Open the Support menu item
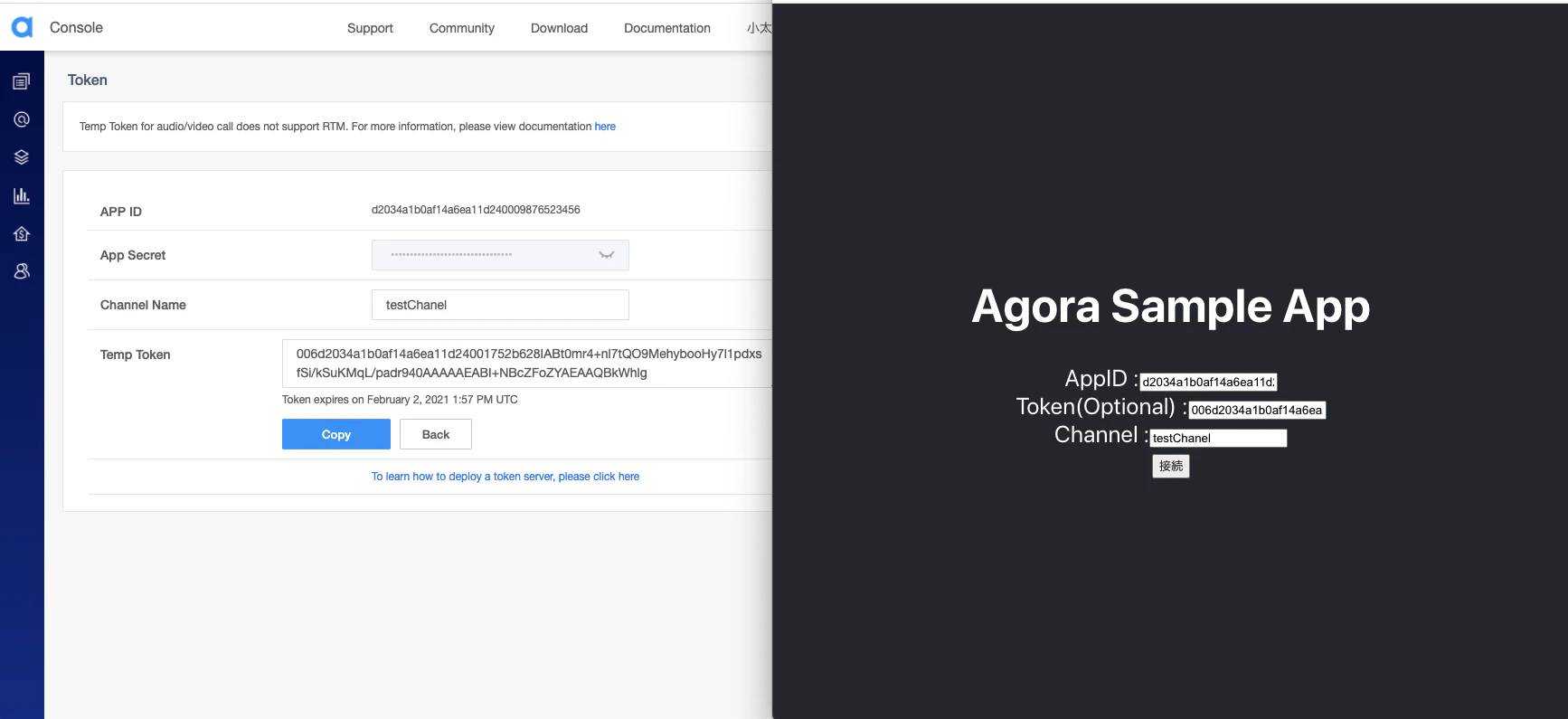This screenshot has width=1568, height=719. coord(370,28)
